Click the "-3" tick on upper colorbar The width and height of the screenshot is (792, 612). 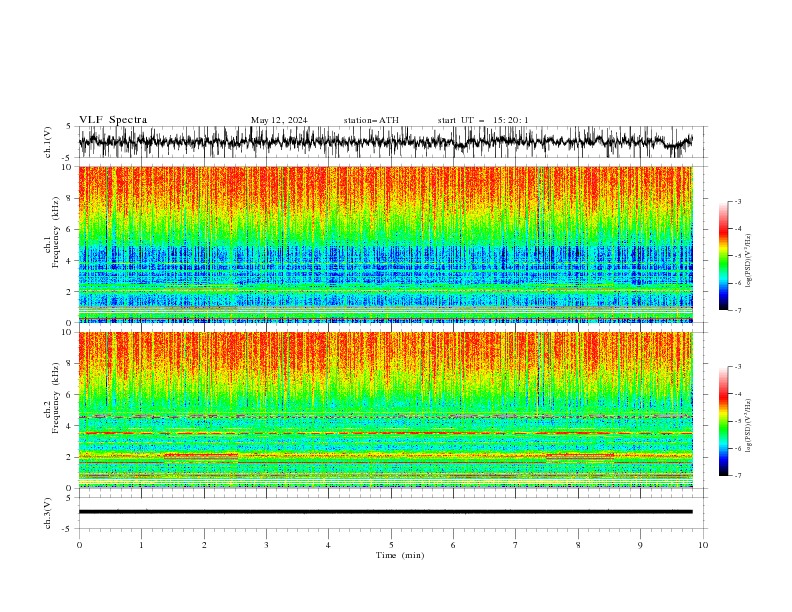pyautogui.click(x=738, y=201)
